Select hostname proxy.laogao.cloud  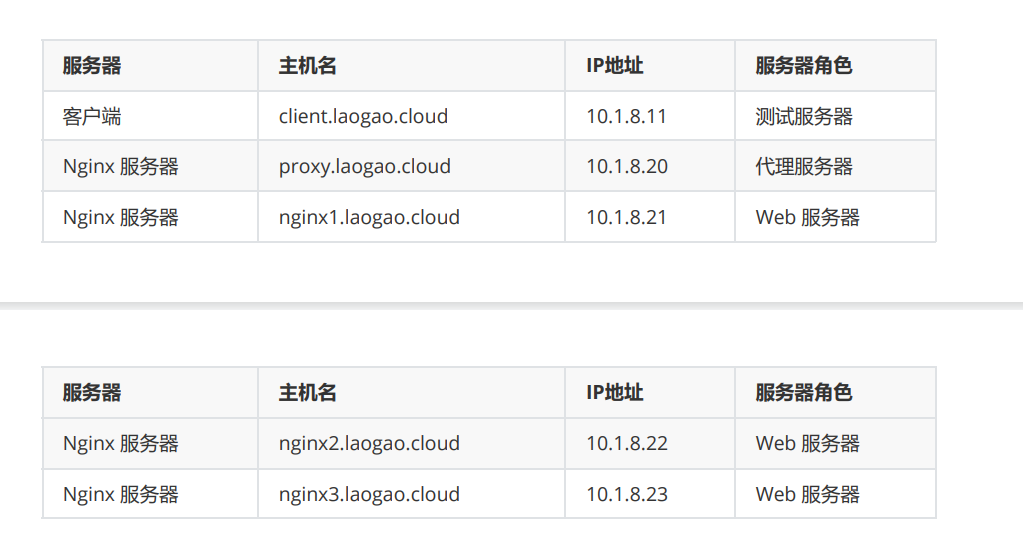coord(365,166)
